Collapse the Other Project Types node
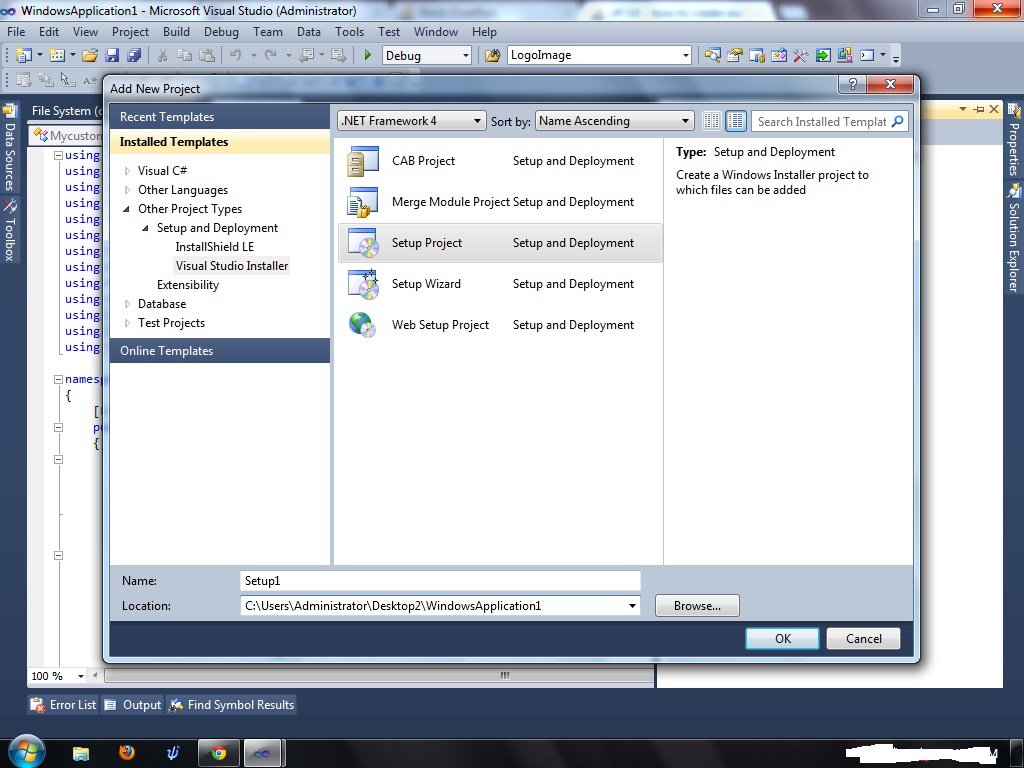 [x=128, y=209]
